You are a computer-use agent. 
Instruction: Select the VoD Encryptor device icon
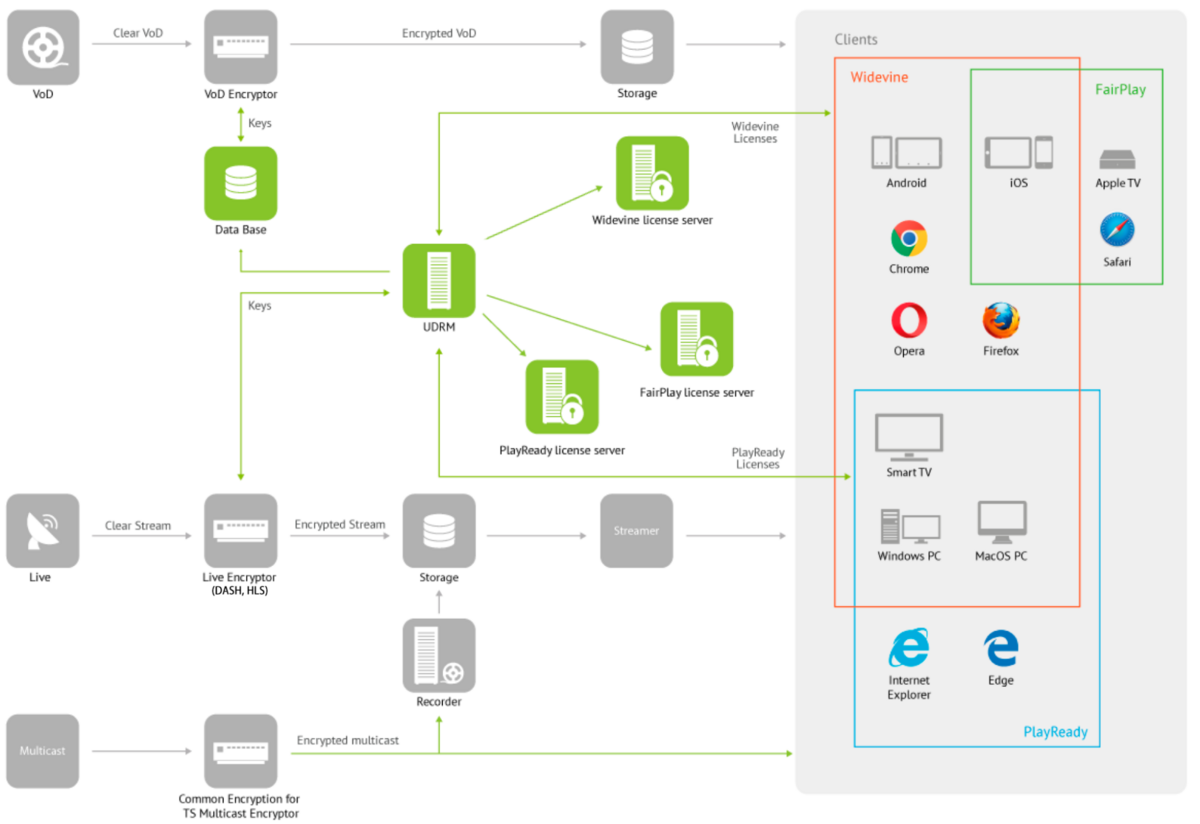[x=241, y=47]
